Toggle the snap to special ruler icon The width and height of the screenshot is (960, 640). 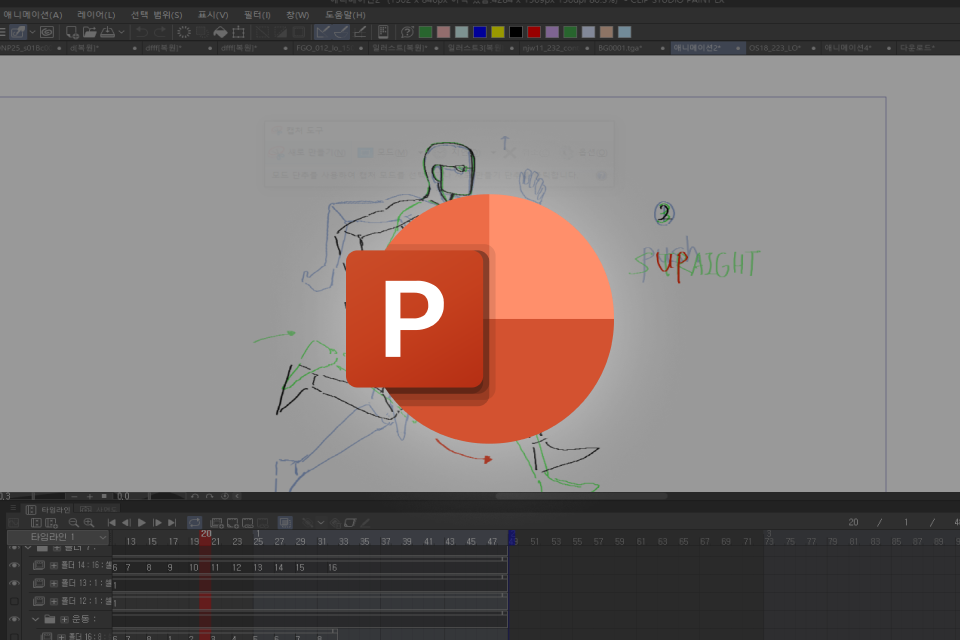click(341, 32)
